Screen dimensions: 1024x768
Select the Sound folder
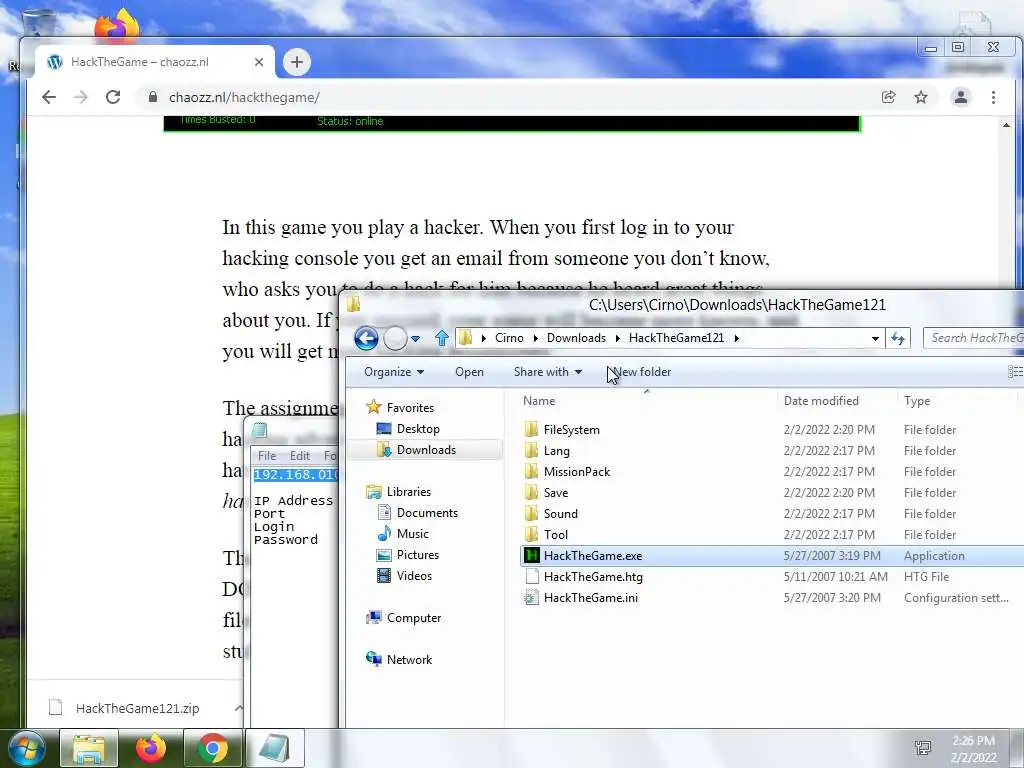pyautogui.click(x=560, y=513)
